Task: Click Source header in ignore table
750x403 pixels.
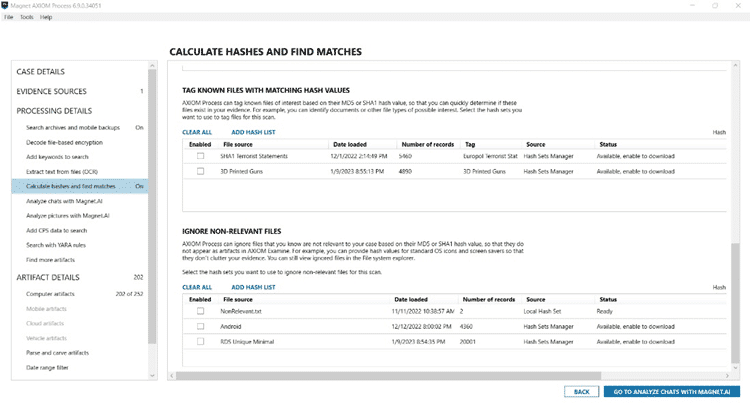Action: [x=536, y=300]
